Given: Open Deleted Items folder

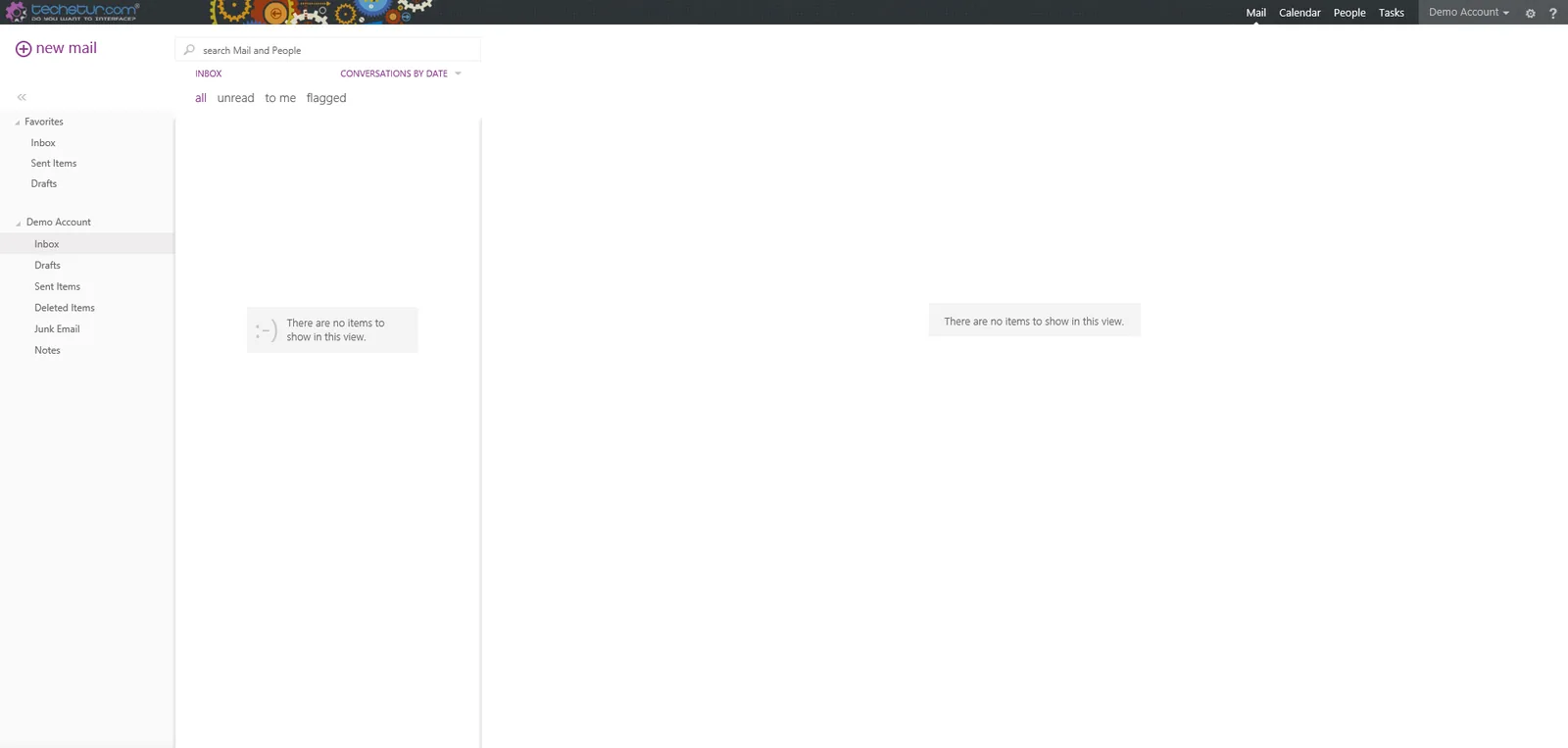Looking at the screenshot, I should [x=65, y=308].
